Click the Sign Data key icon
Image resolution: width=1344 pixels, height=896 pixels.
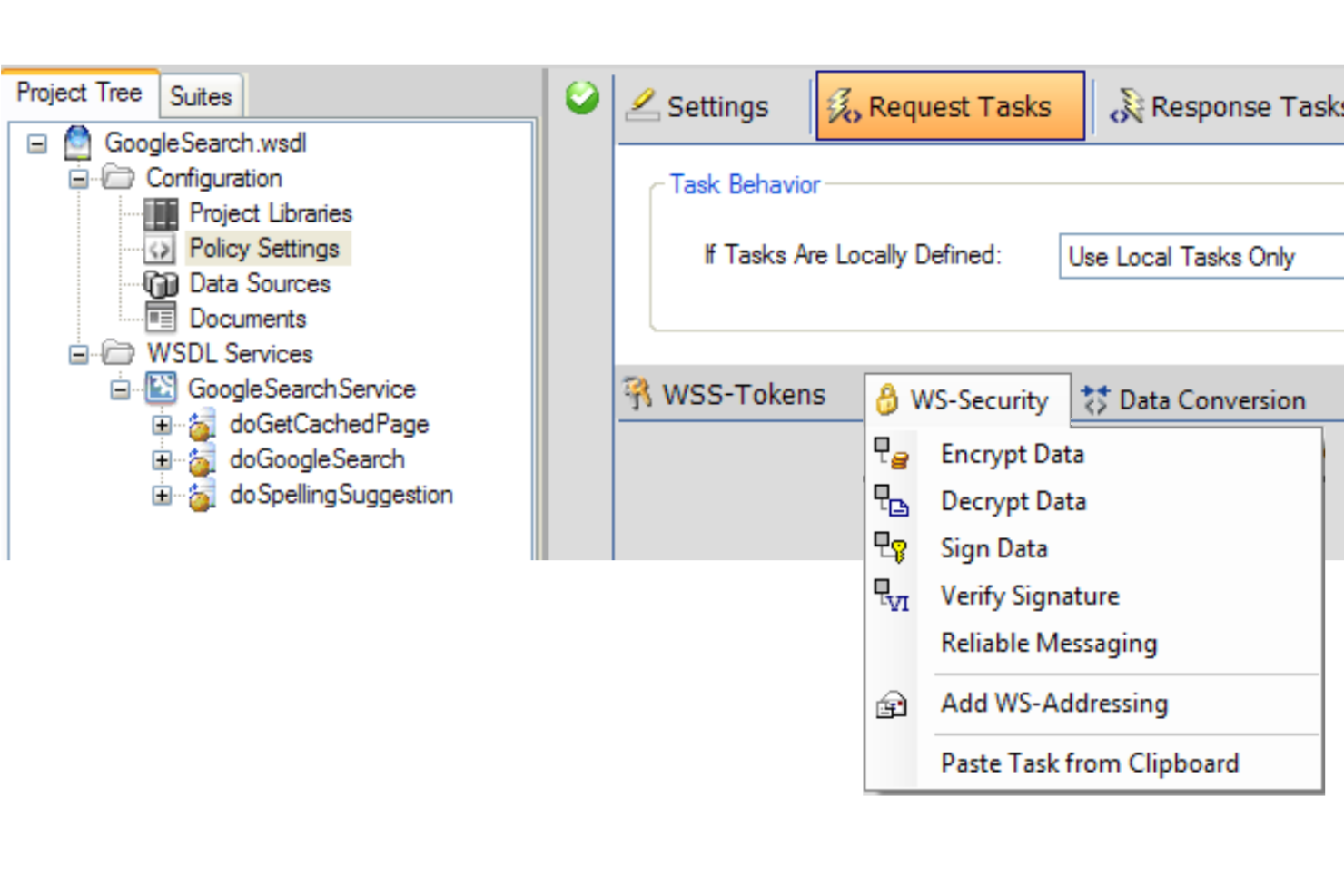(x=891, y=547)
